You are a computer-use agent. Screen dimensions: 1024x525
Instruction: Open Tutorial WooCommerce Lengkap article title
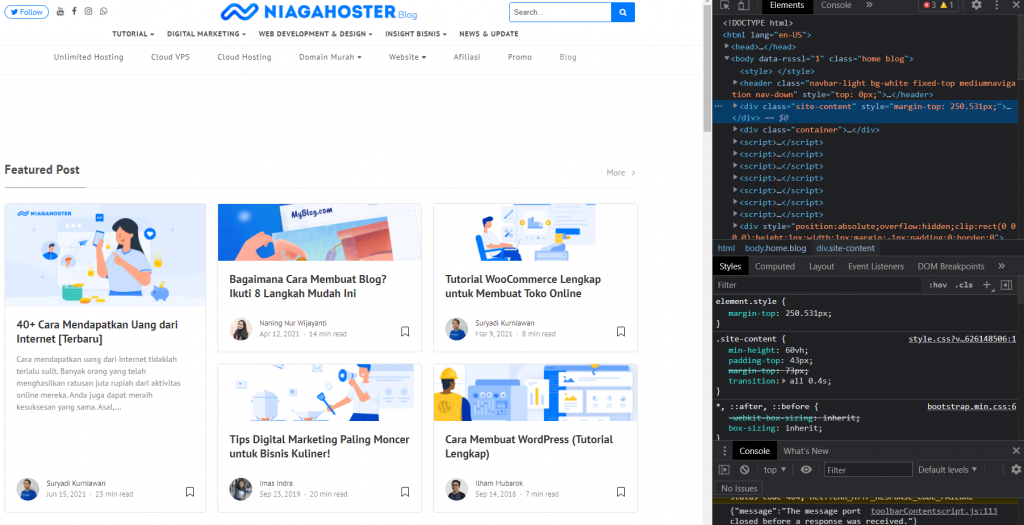point(523,286)
